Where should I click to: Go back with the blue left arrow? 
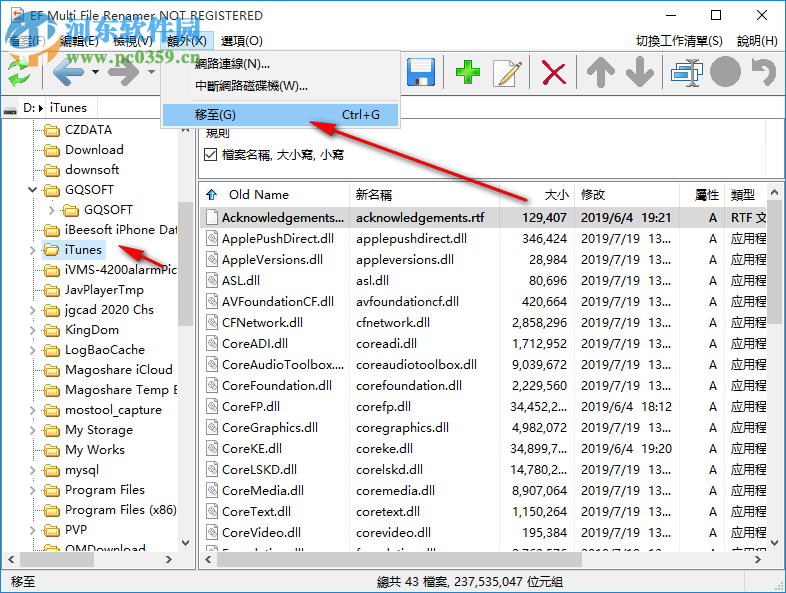(x=68, y=72)
